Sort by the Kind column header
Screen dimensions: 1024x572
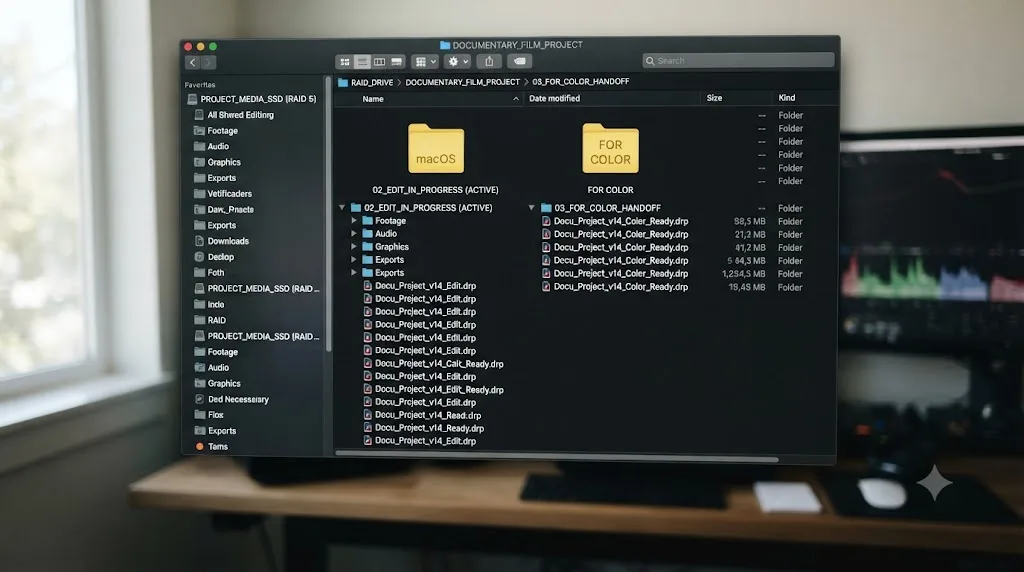787,98
